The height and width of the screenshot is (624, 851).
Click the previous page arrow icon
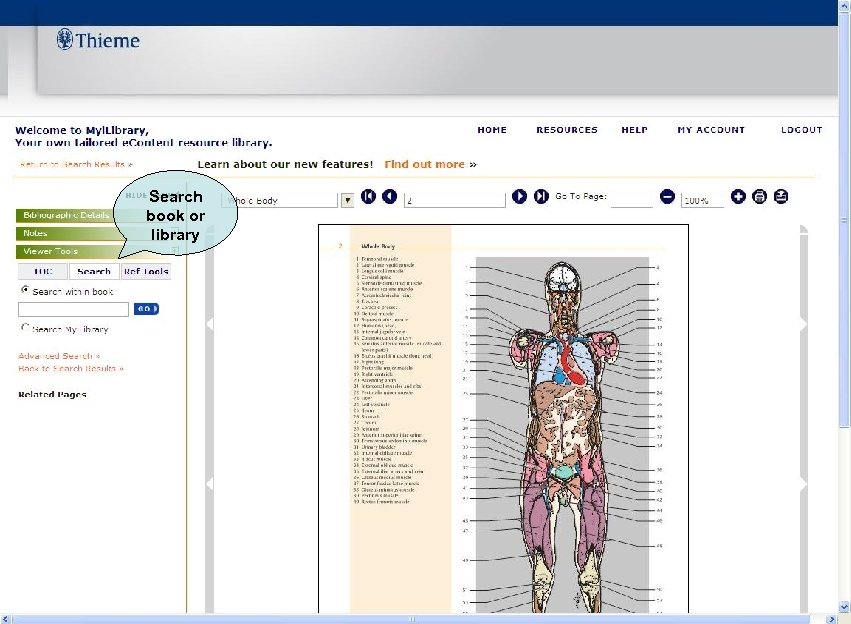coord(390,197)
